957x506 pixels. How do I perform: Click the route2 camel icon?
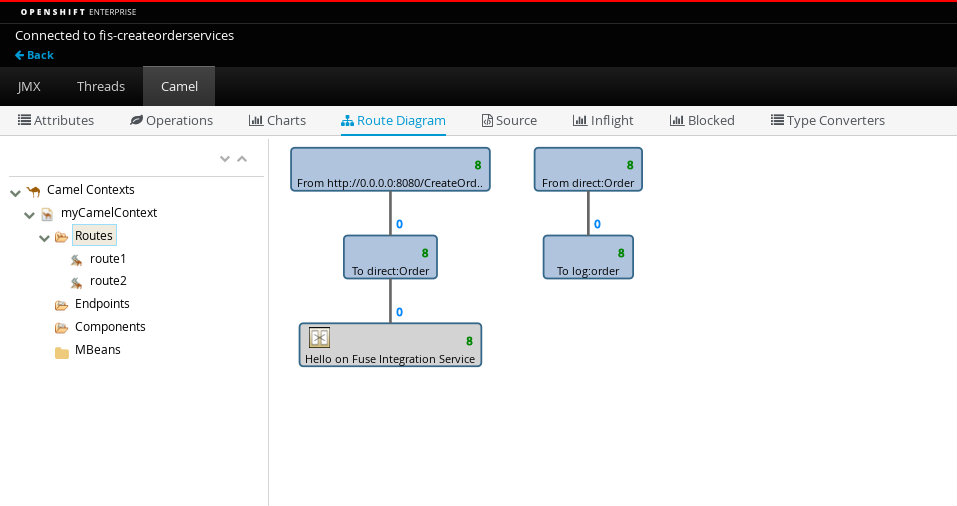(x=76, y=282)
